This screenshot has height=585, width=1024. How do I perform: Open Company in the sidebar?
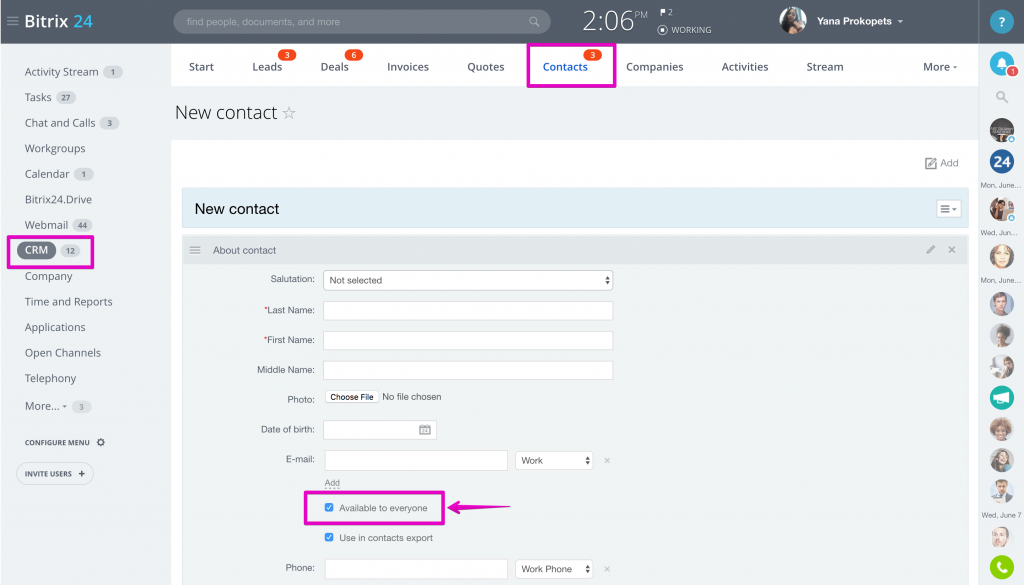48,276
